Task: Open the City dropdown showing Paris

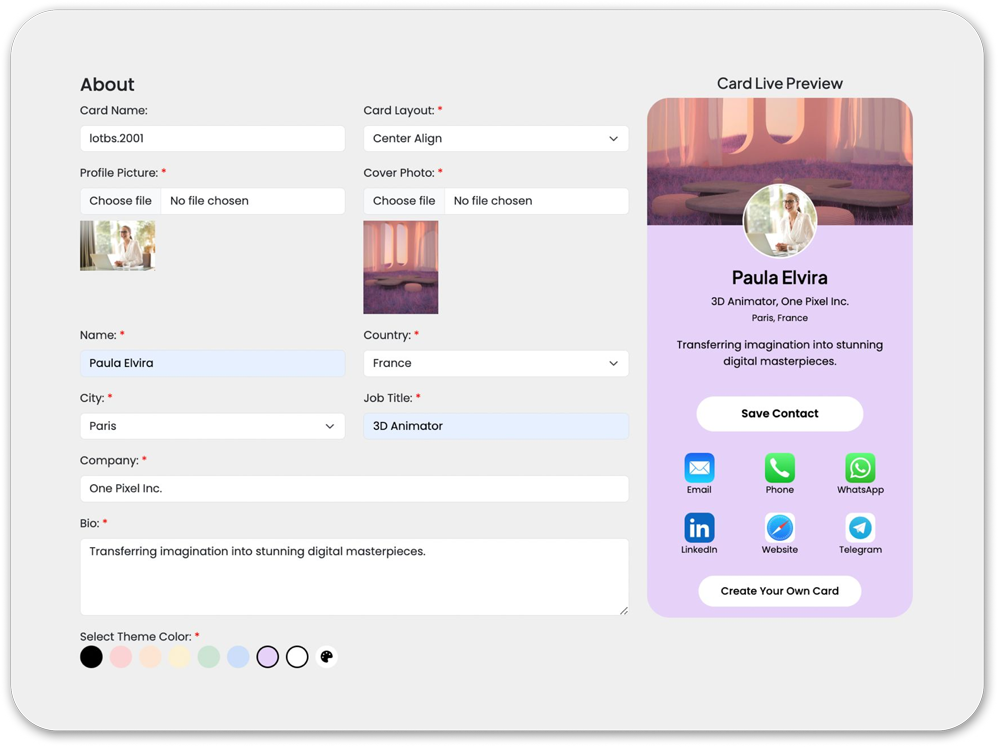Action: pyautogui.click(x=213, y=426)
